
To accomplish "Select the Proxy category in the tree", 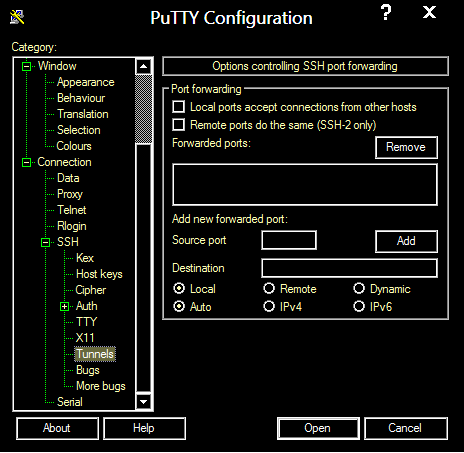I will (x=70, y=194).
